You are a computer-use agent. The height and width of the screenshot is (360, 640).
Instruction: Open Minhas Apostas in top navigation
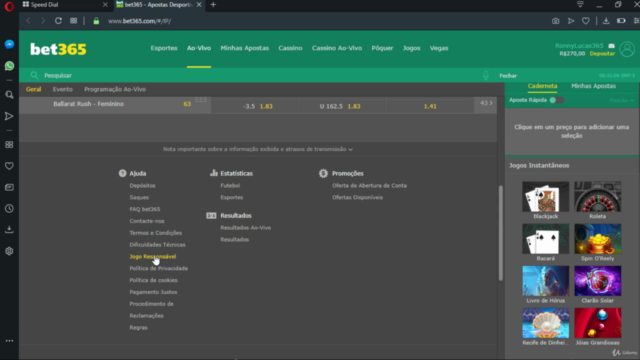pyautogui.click(x=244, y=48)
